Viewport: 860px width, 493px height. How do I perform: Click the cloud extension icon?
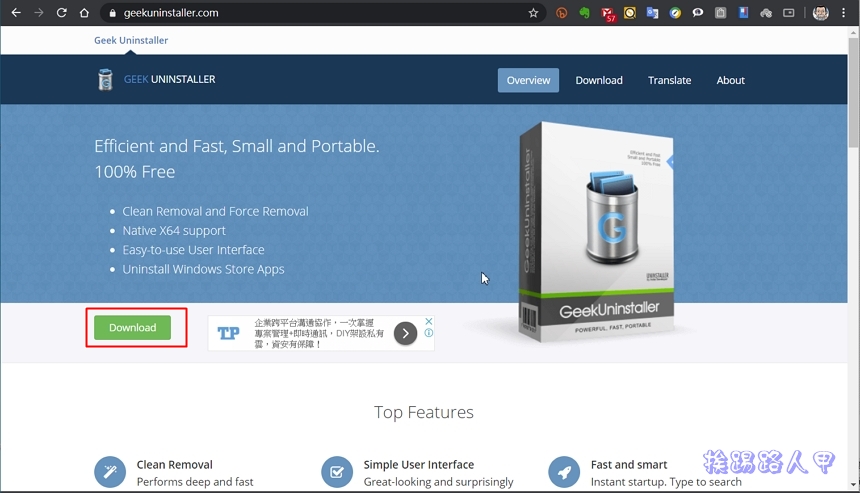tap(766, 13)
